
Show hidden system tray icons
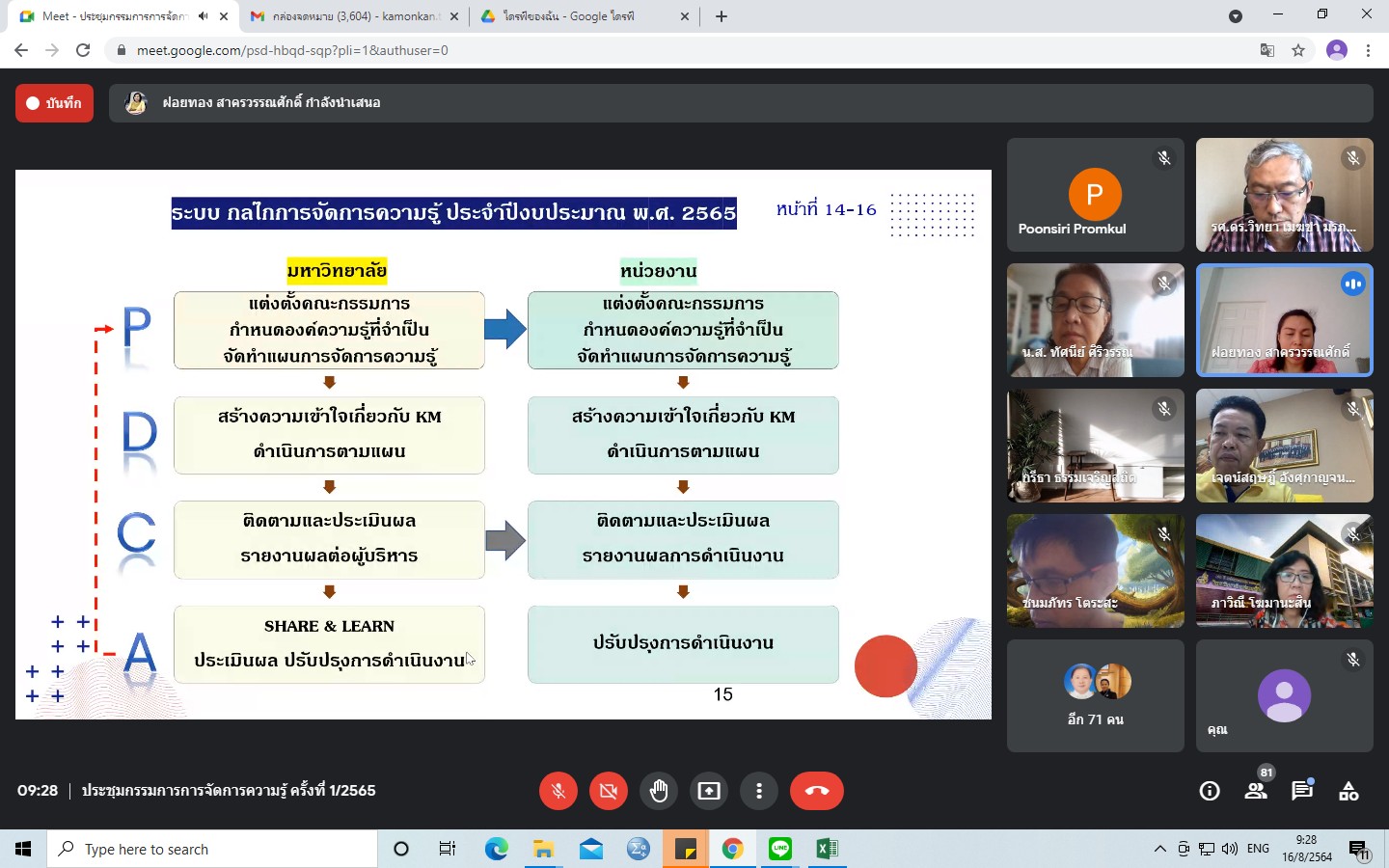1159,849
